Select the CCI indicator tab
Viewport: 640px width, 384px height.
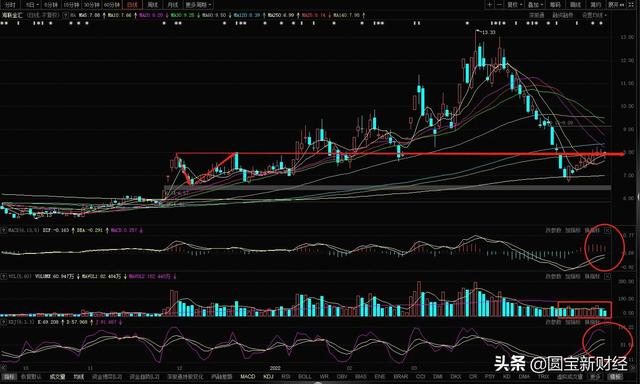[420, 377]
